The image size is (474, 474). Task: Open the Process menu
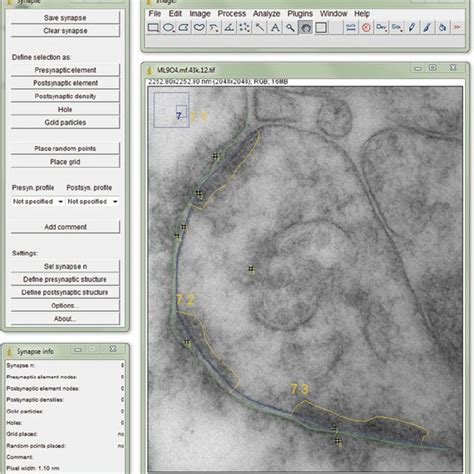232,14
